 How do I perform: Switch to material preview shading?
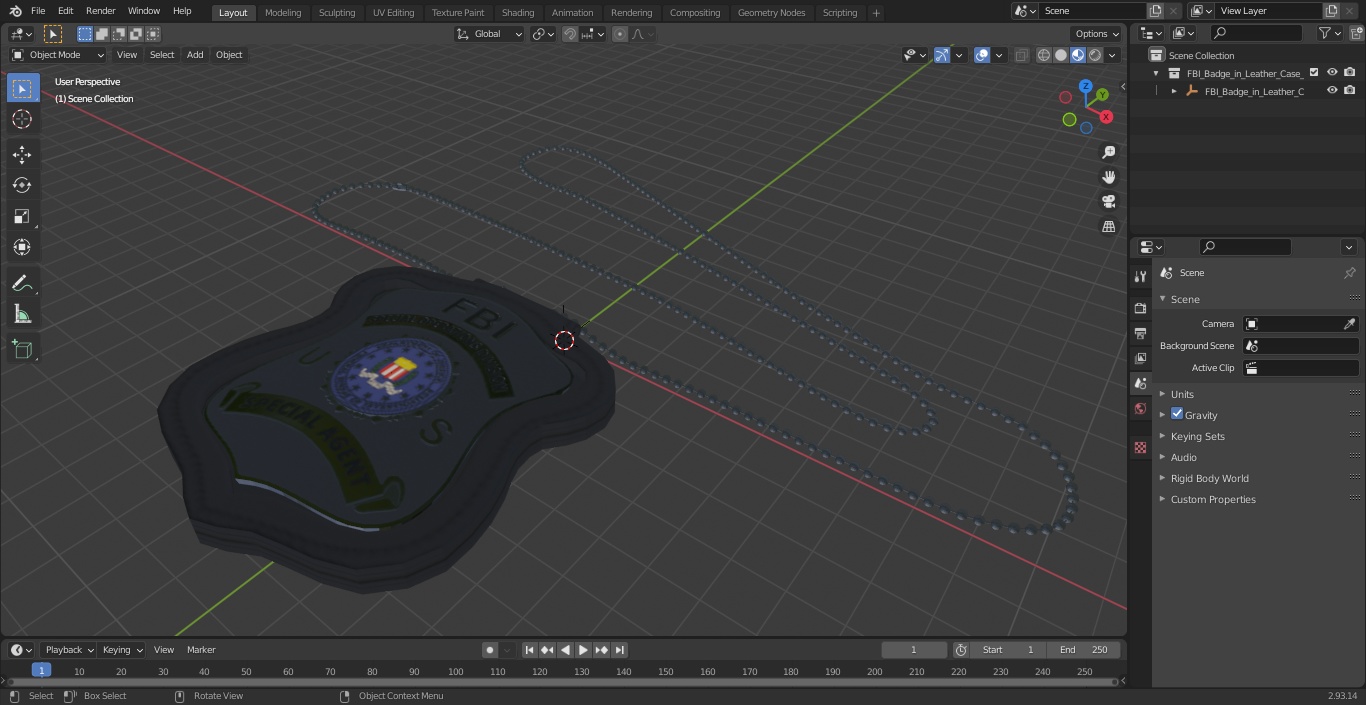pos(1078,55)
